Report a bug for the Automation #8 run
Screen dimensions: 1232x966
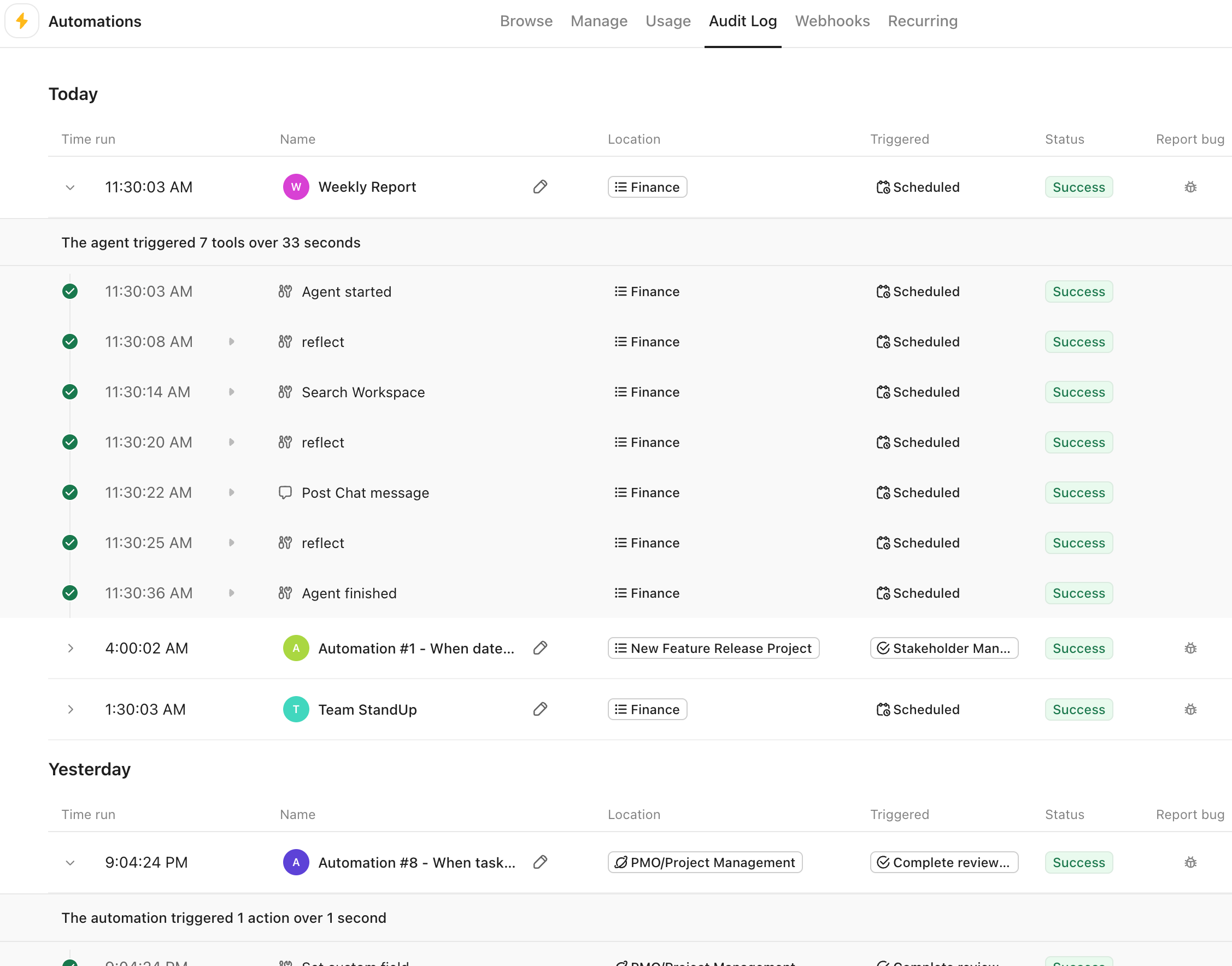(x=1190, y=862)
